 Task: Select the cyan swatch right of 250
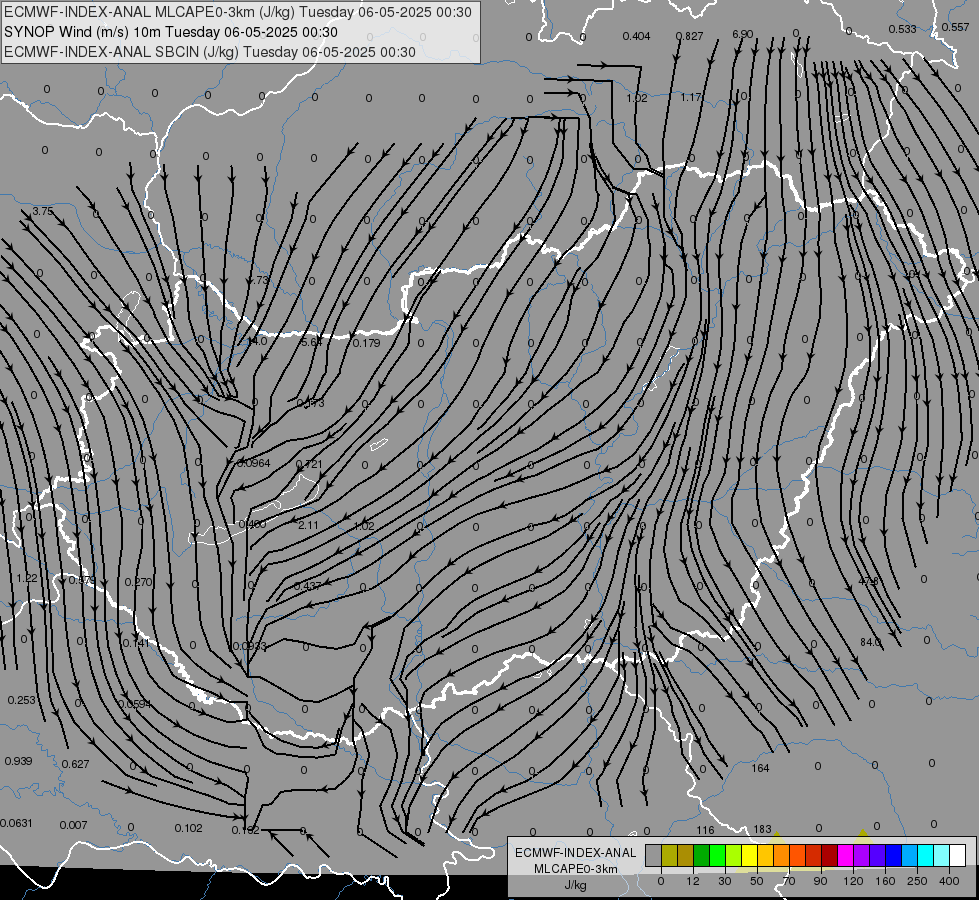[x=926, y=855]
